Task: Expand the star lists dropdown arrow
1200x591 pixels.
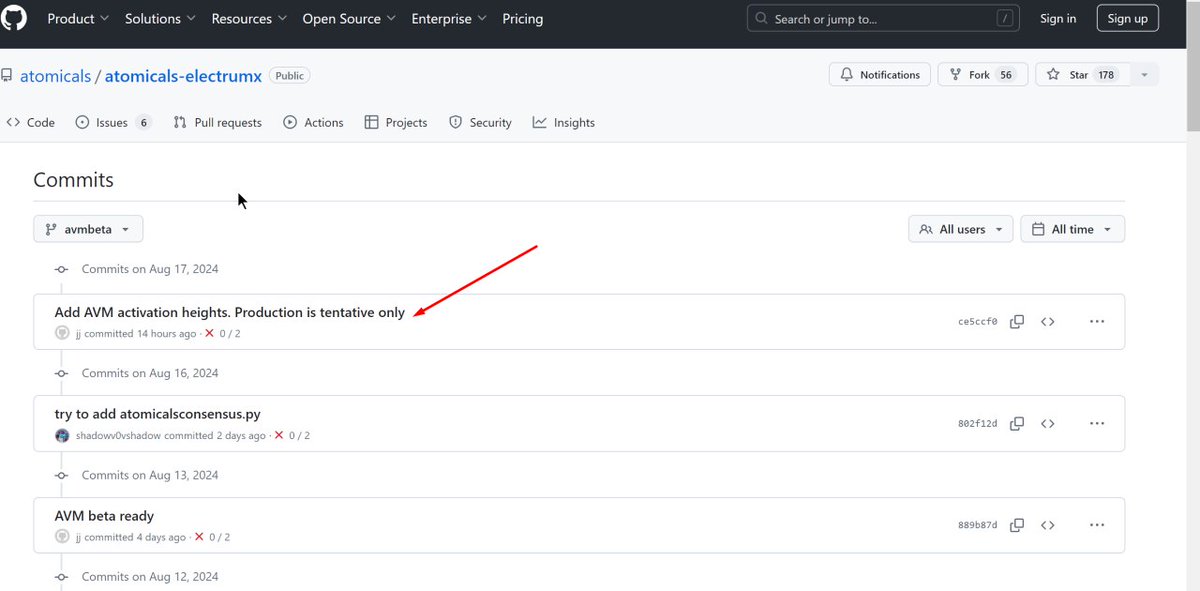Action: [x=1145, y=75]
